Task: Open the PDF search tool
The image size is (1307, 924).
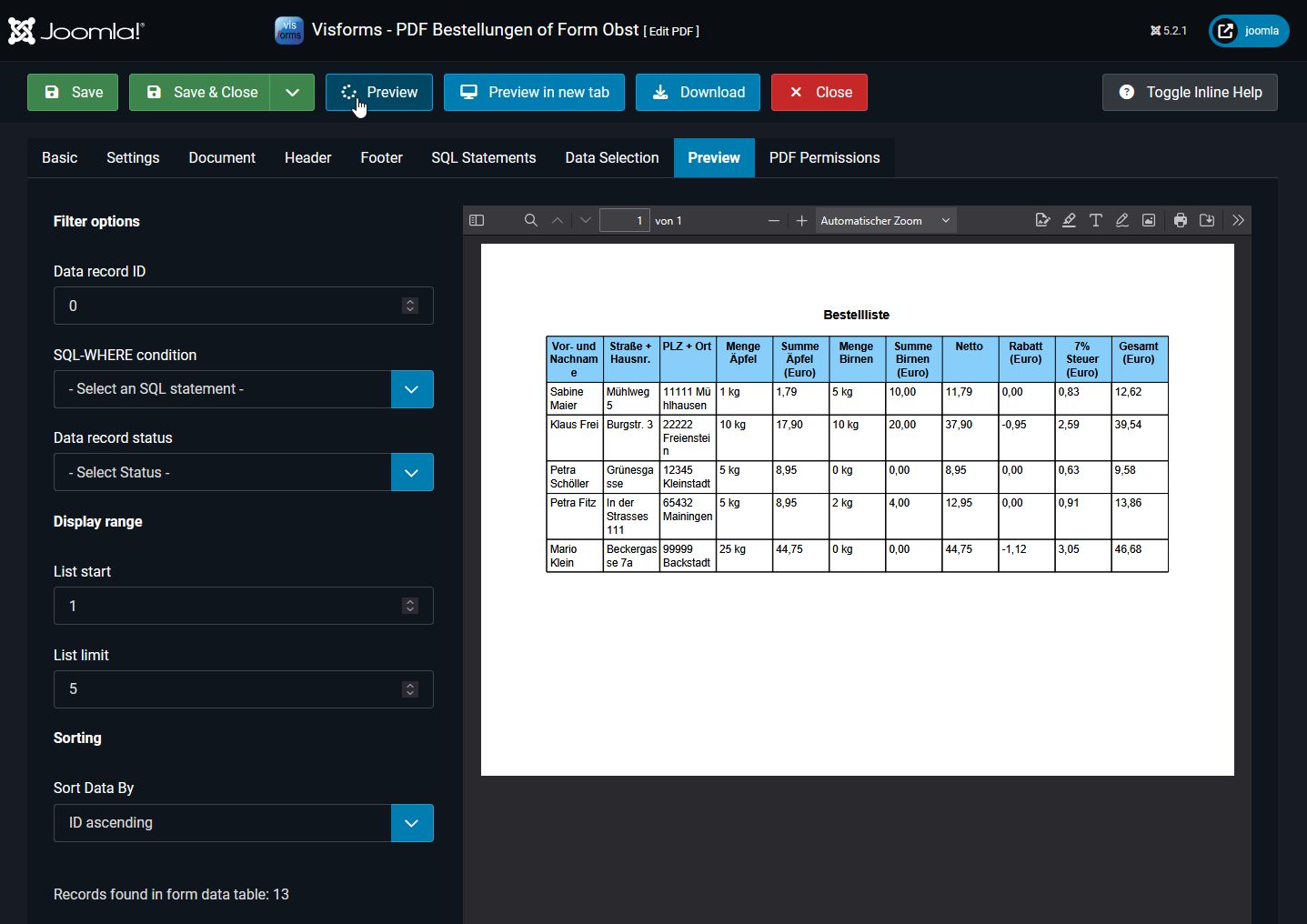Action: tap(531, 220)
